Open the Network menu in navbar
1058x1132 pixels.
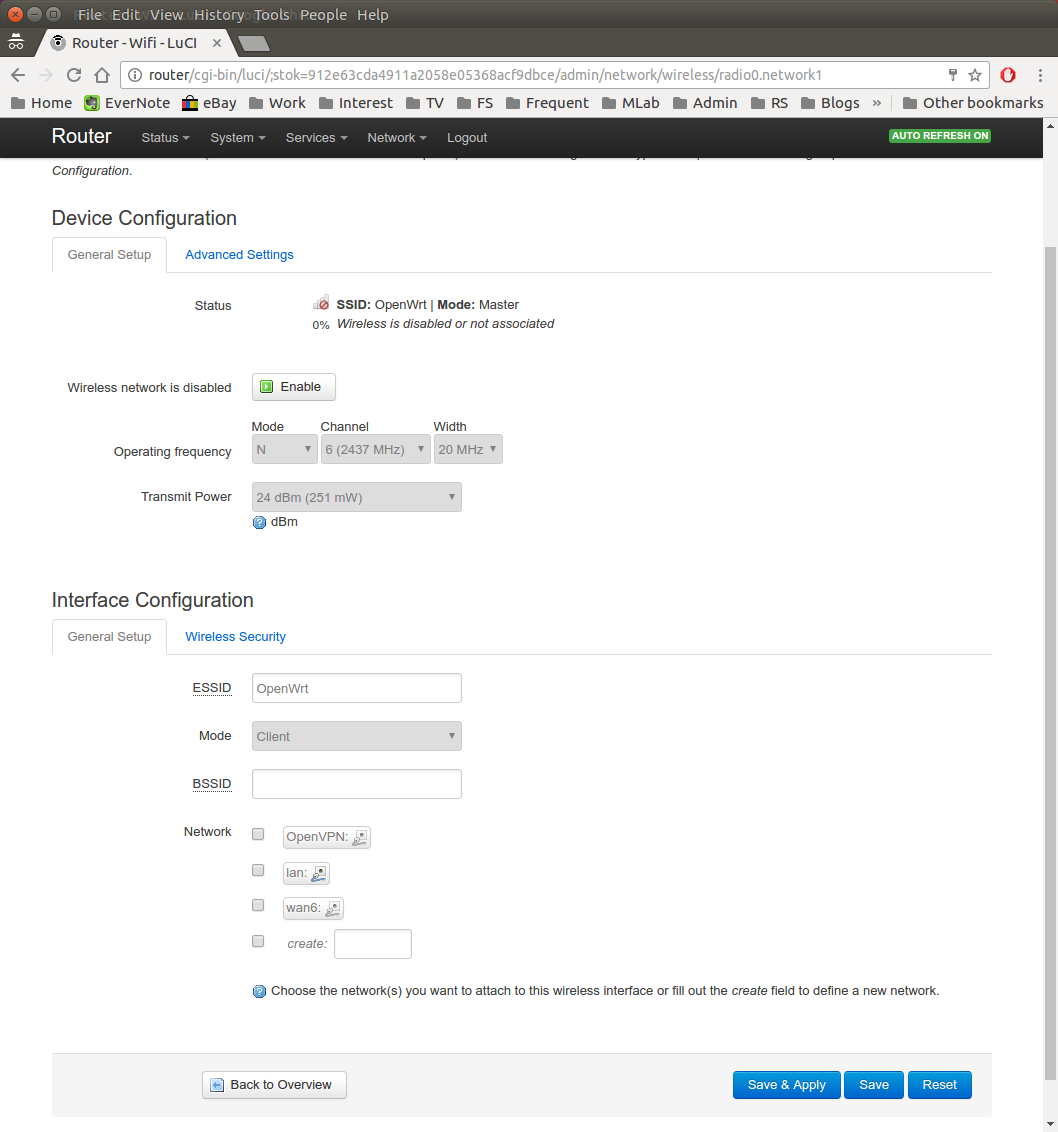click(x=396, y=138)
